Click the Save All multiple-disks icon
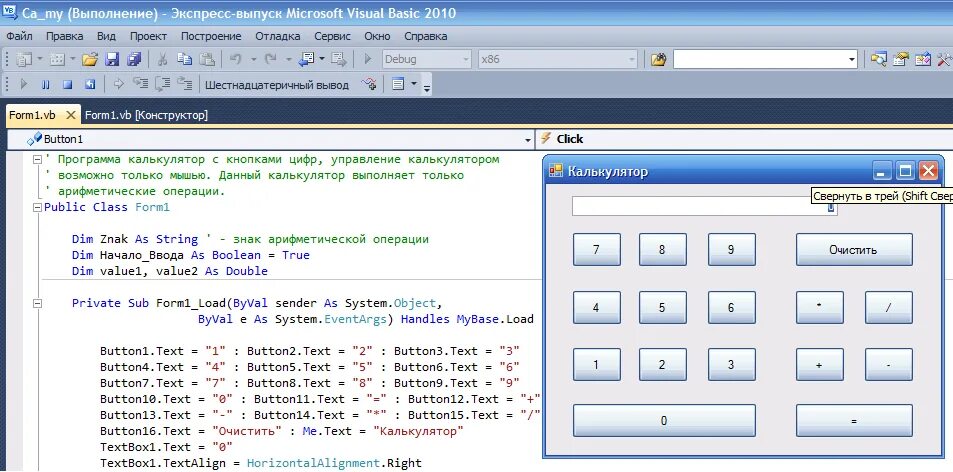This screenshot has width=953, height=472. (134, 60)
